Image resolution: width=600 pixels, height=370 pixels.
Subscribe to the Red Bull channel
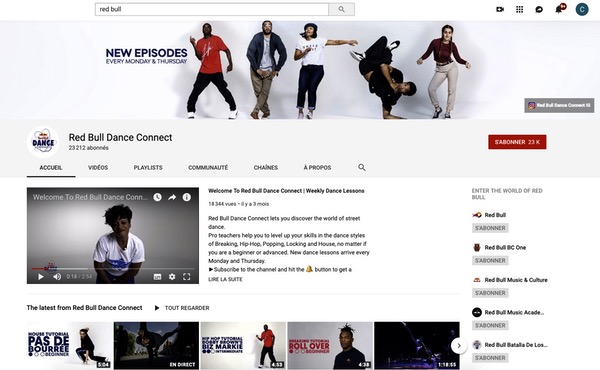click(x=490, y=228)
